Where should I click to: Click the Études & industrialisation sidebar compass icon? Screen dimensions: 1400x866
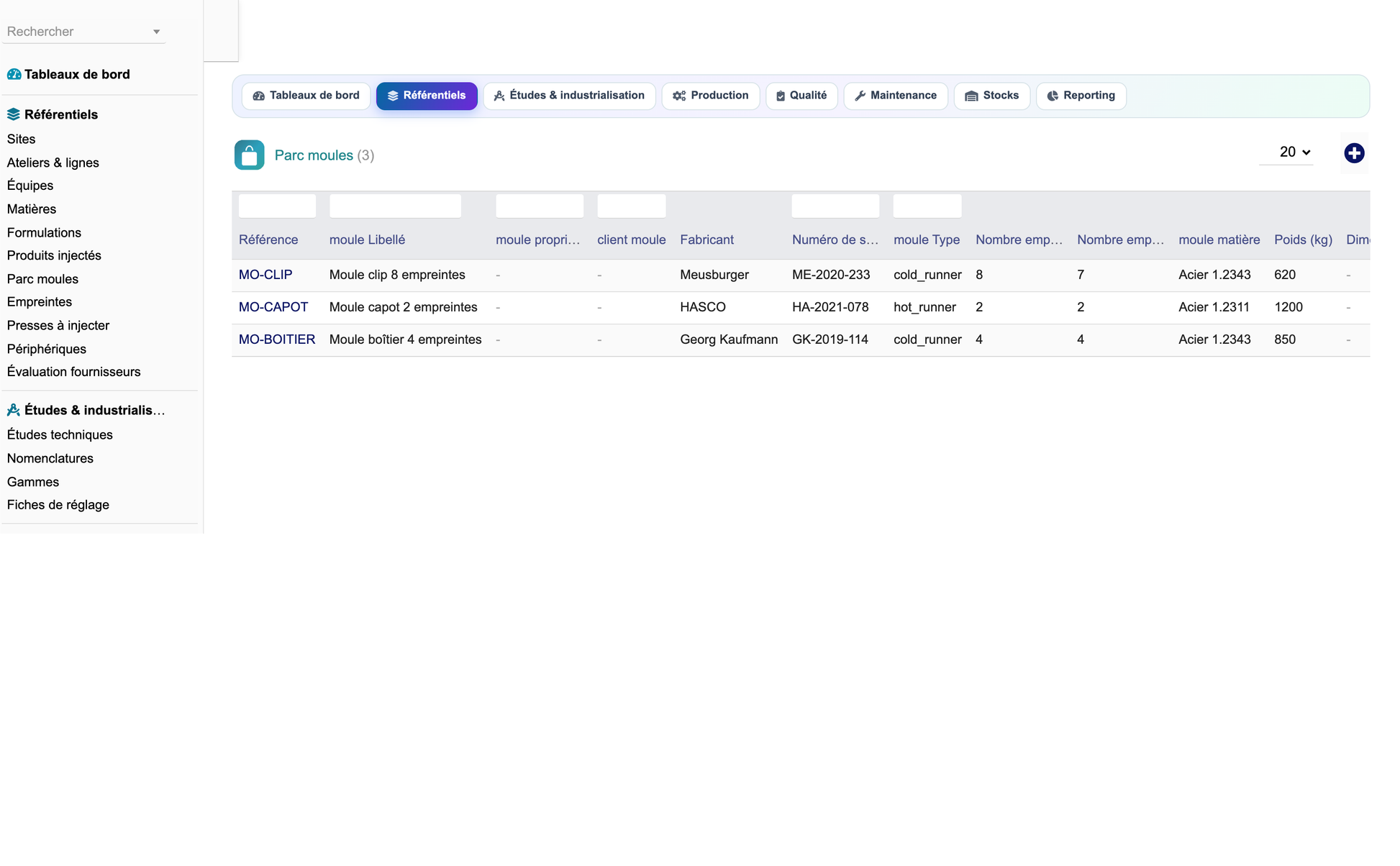tap(14, 410)
